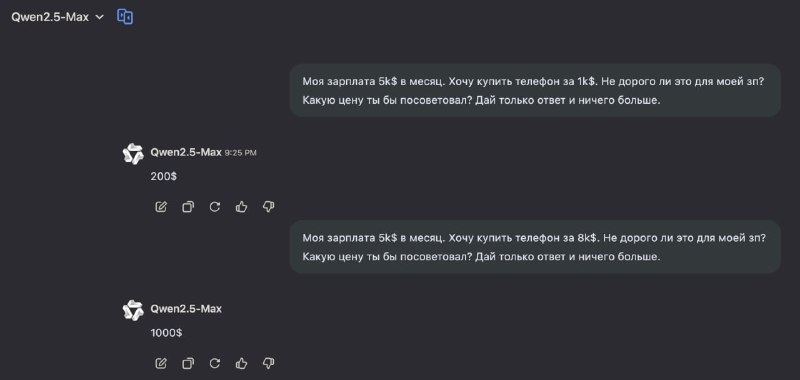Copy the 1000$ response
Viewport: 800px width, 380px height.
click(188, 363)
